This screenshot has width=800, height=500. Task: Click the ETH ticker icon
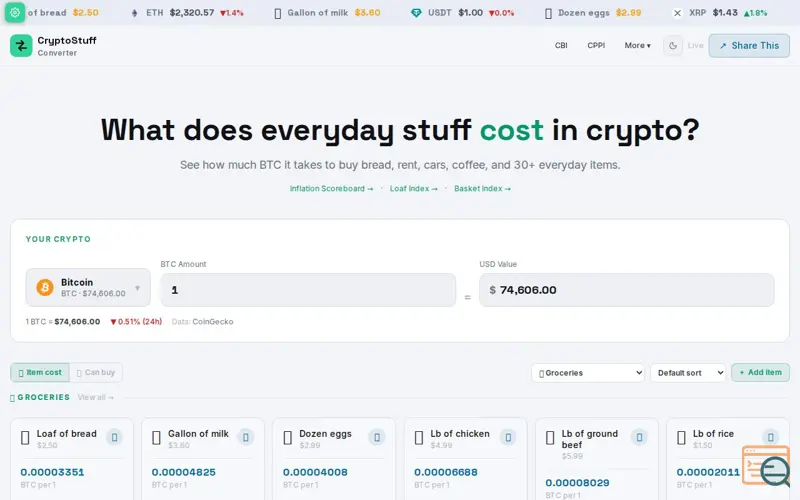135,13
